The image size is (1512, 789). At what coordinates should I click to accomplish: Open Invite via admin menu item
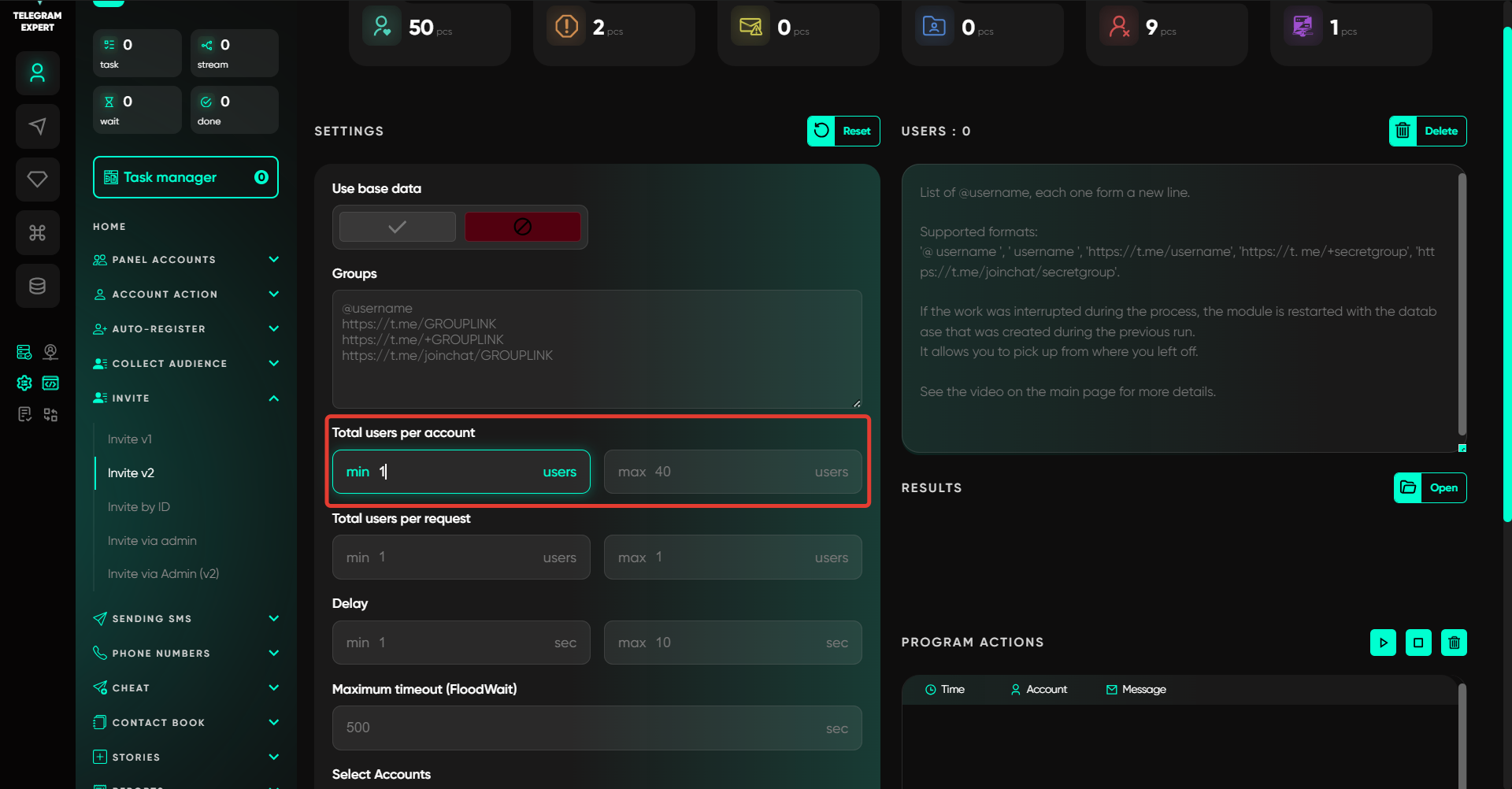(x=152, y=541)
